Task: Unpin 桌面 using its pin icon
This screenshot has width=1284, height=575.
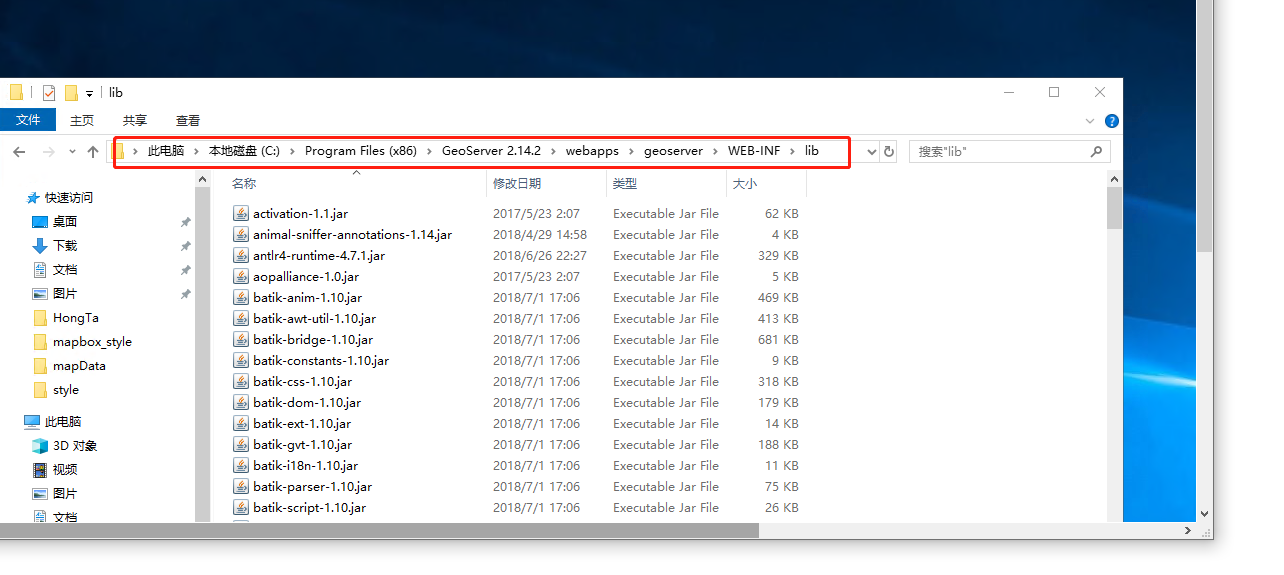Action: [185, 222]
